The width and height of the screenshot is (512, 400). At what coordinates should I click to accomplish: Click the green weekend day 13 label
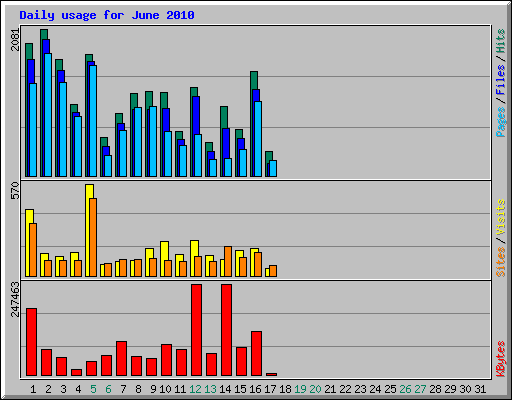pyautogui.click(x=210, y=389)
